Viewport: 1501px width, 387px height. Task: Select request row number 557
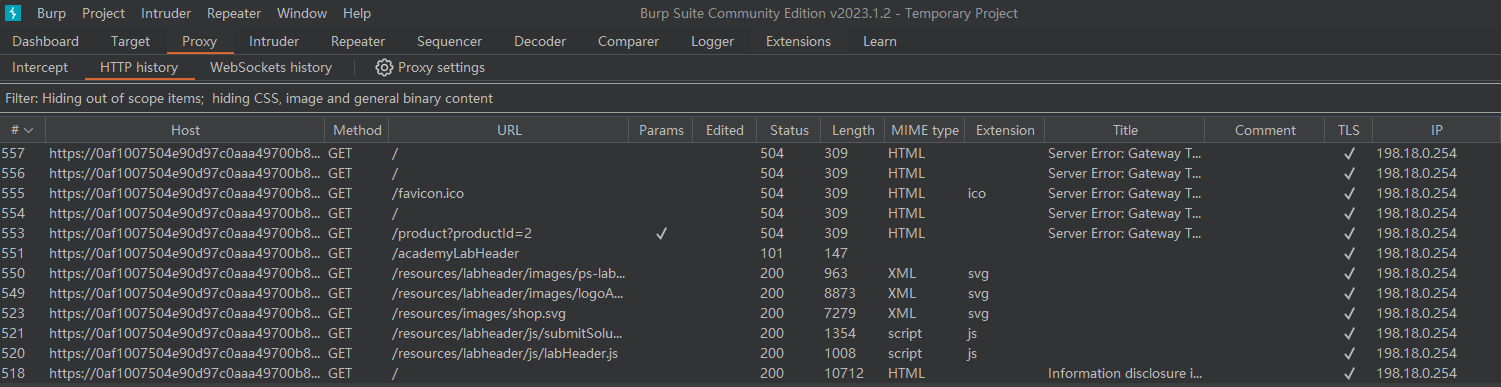(750, 153)
